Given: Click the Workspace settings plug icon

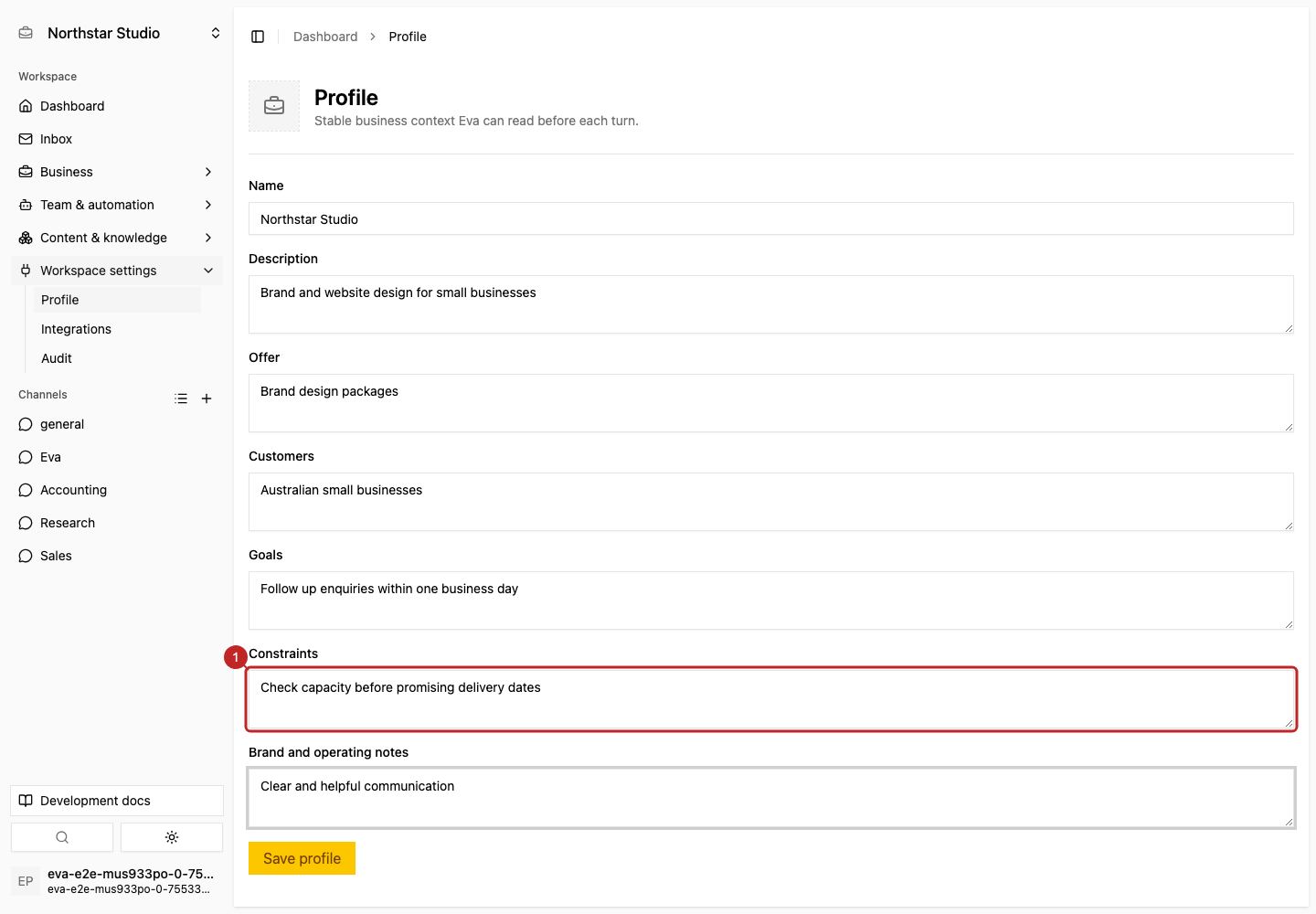Looking at the screenshot, I should pos(26,271).
